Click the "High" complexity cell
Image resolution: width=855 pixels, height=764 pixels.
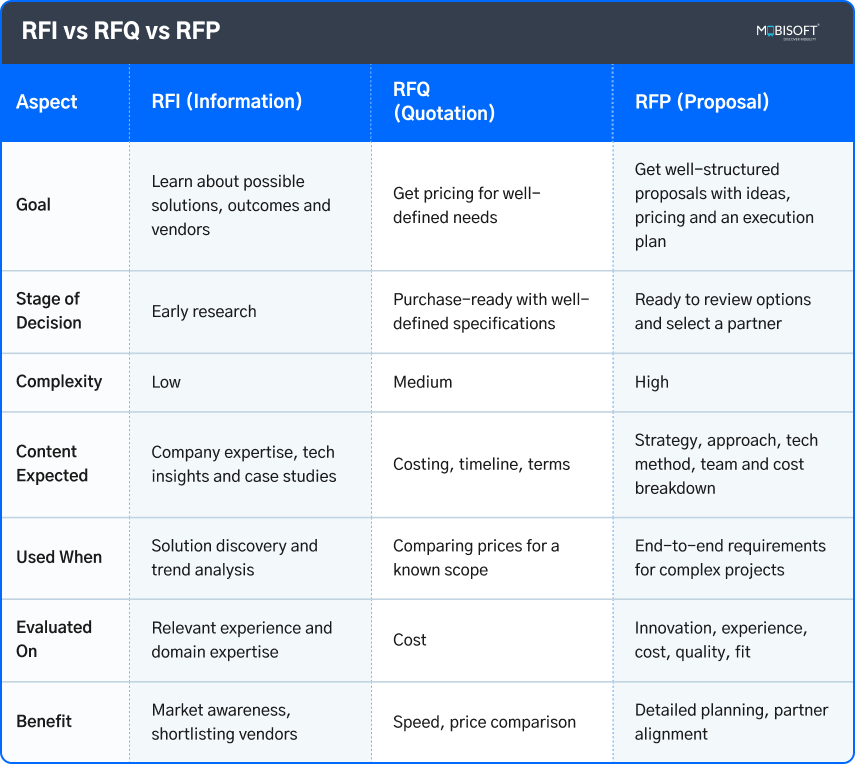[x=652, y=382]
